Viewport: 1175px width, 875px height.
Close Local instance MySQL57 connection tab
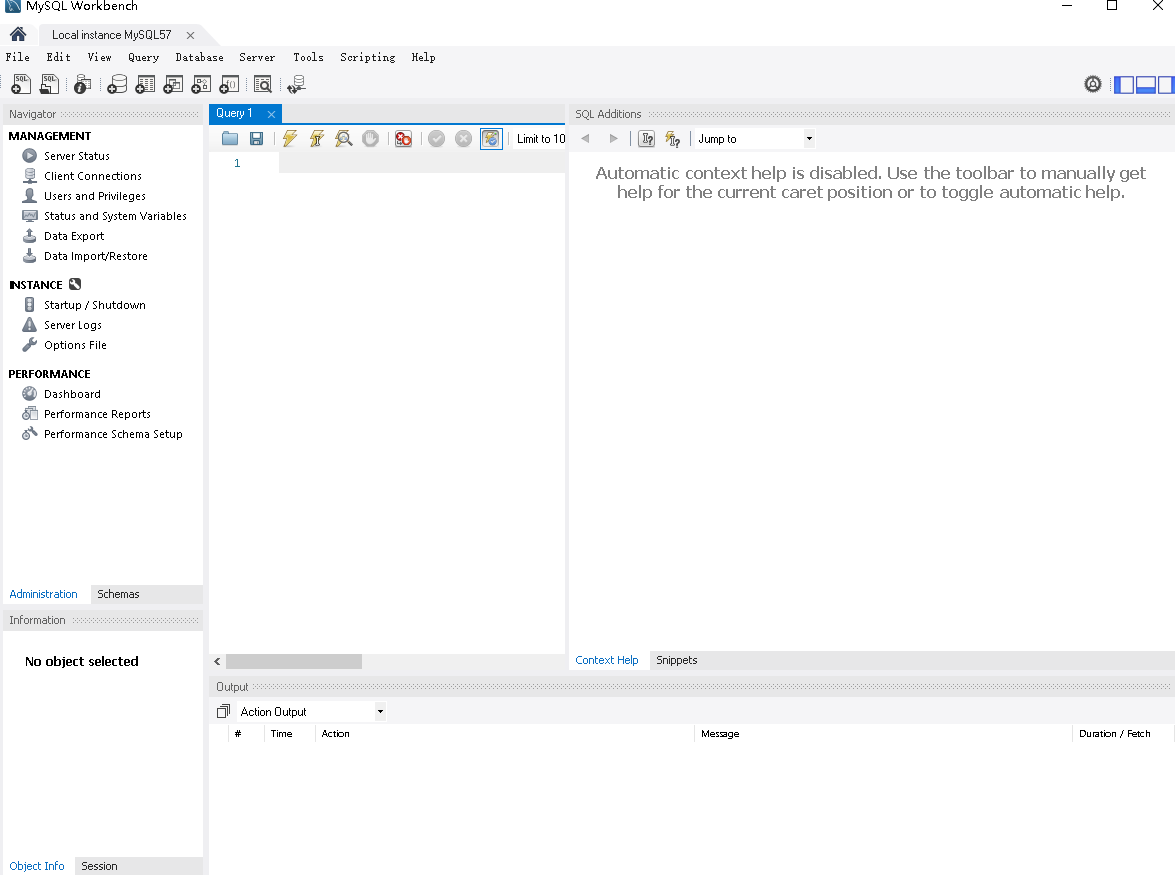190,35
